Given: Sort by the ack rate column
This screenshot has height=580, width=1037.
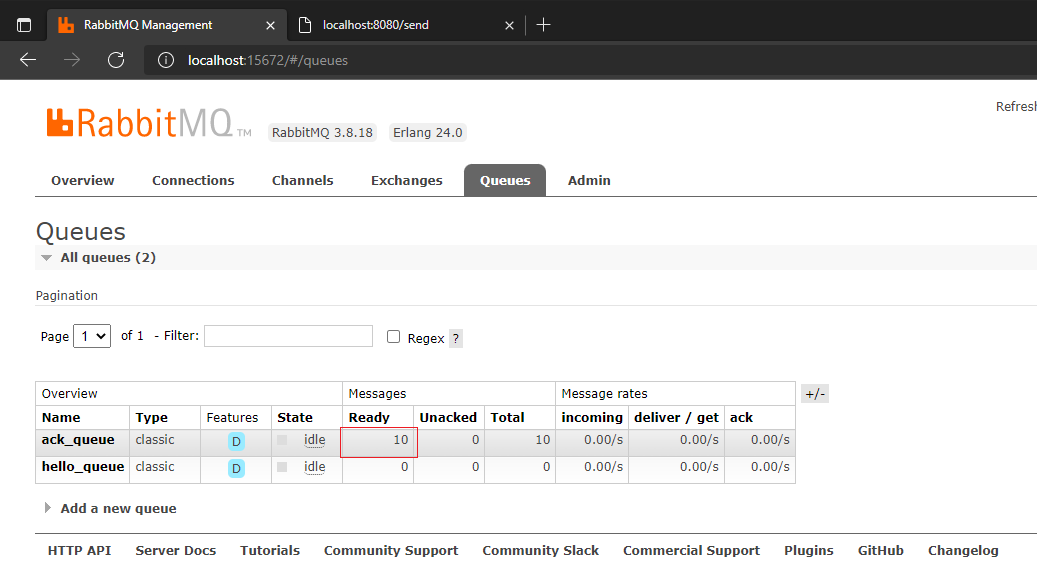Looking at the screenshot, I should click(x=741, y=418).
